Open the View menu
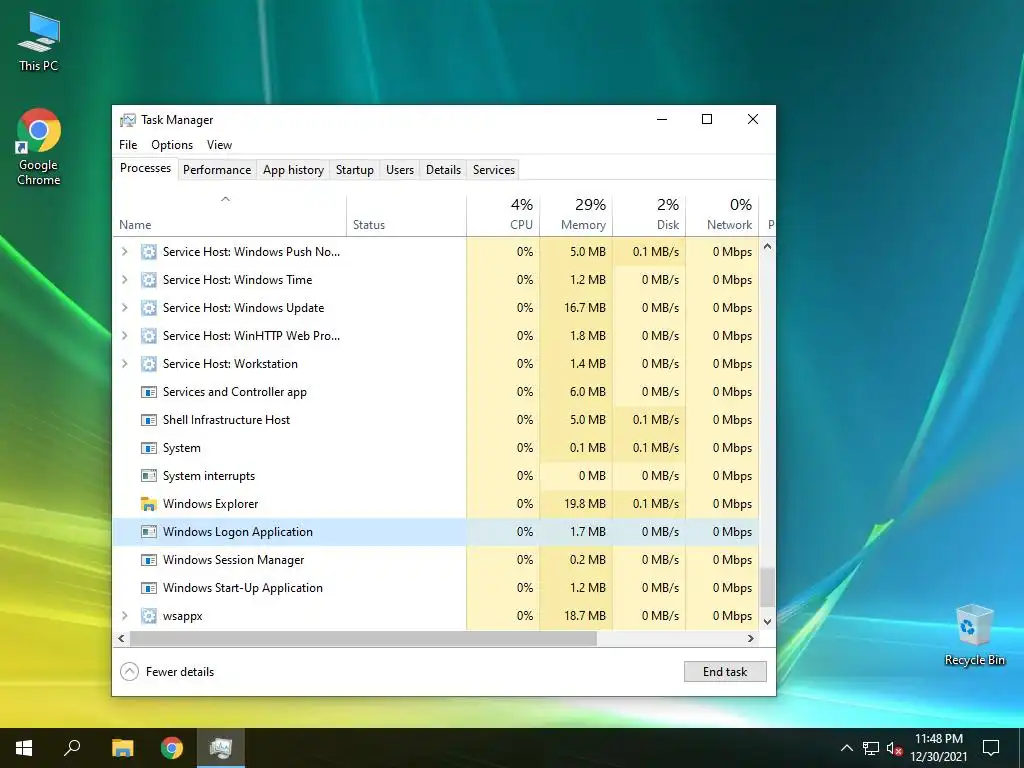Viewport: 1024px width, 768px height. 219,145
